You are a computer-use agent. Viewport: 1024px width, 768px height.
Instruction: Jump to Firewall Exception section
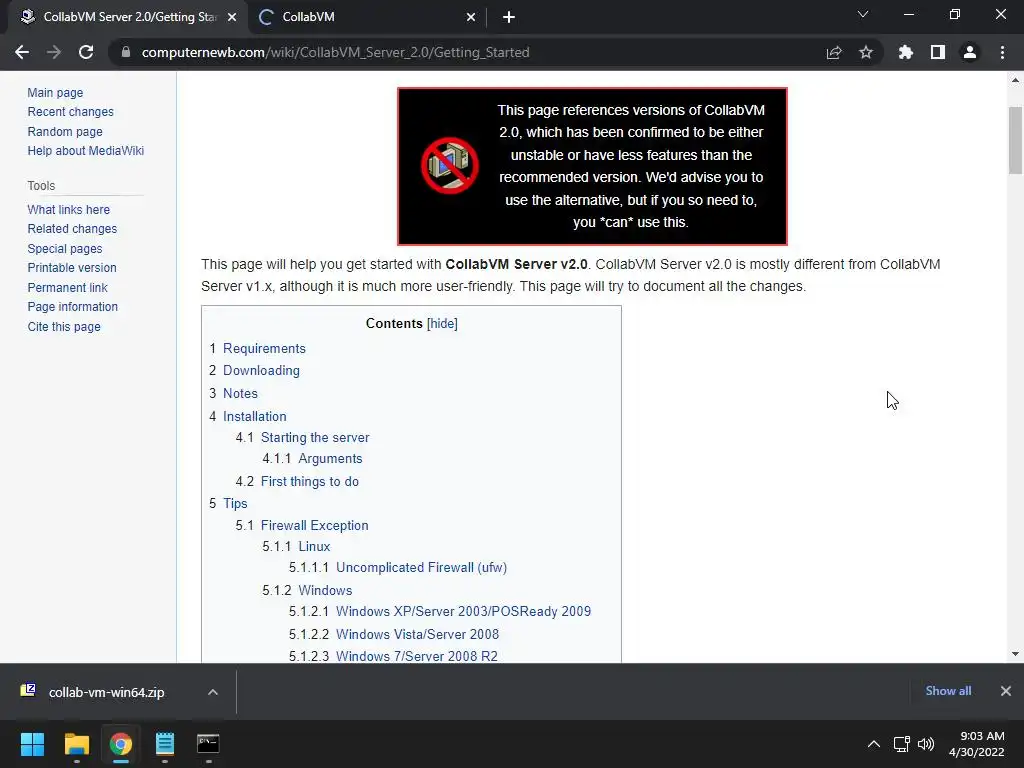tap(314, 525)
